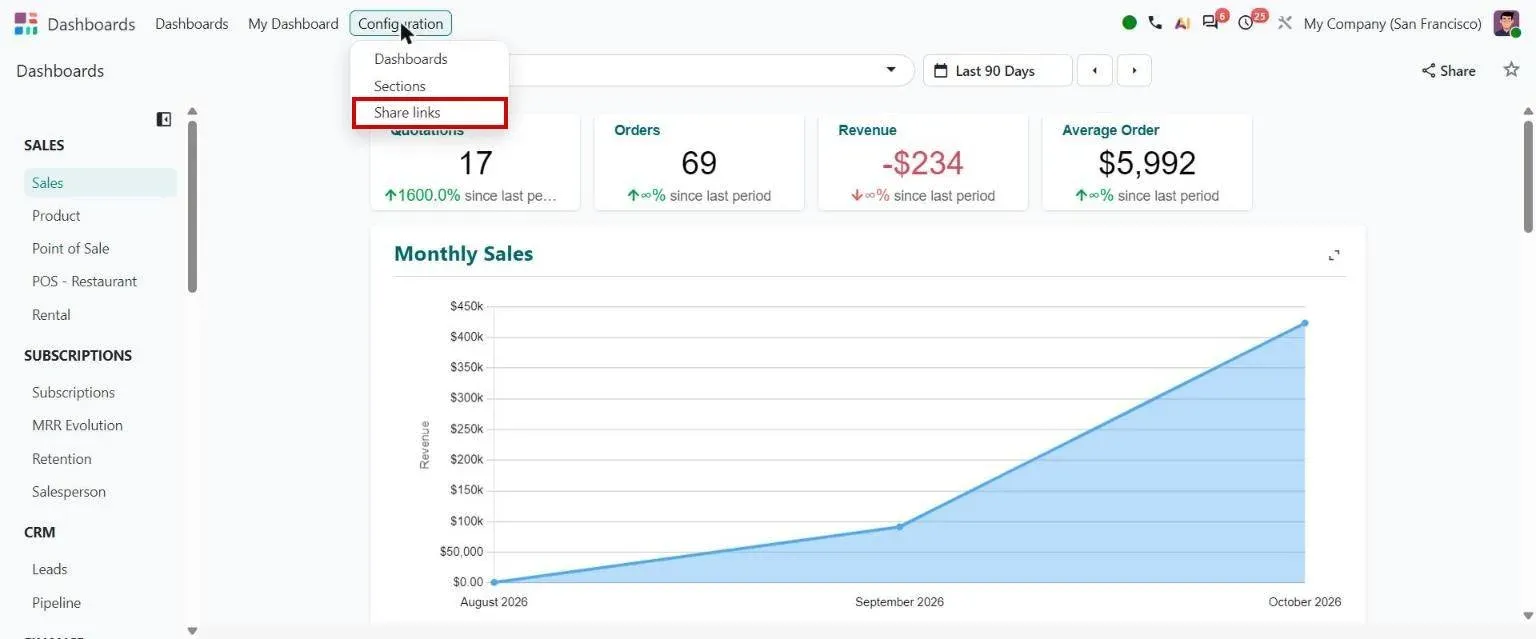This screenshot has width=1536, height=639.
Task: Click the main page scrollbar thumb
Action: (x=1528, y=176)
